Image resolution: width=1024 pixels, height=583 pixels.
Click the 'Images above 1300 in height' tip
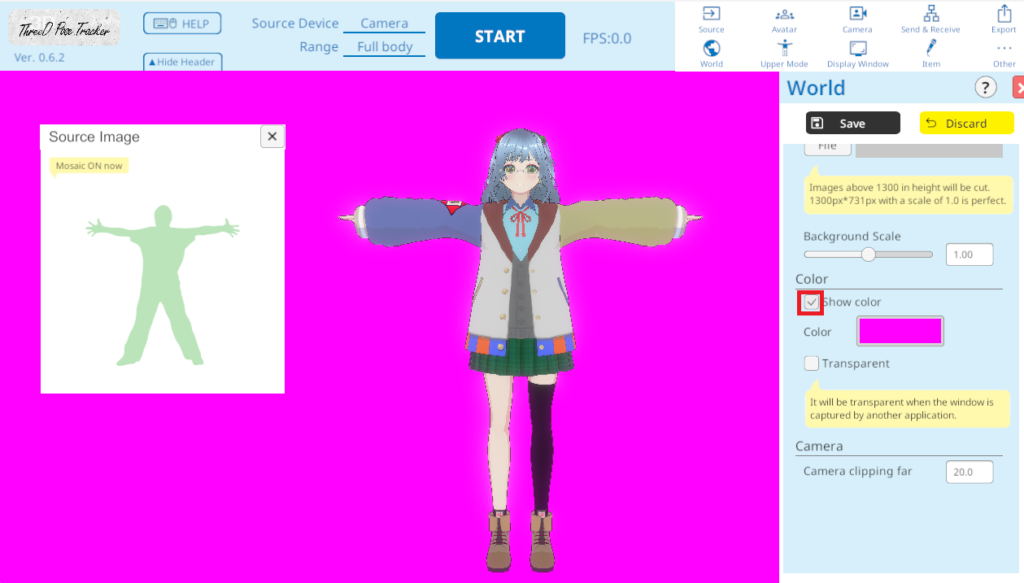(x=908, y=194)
